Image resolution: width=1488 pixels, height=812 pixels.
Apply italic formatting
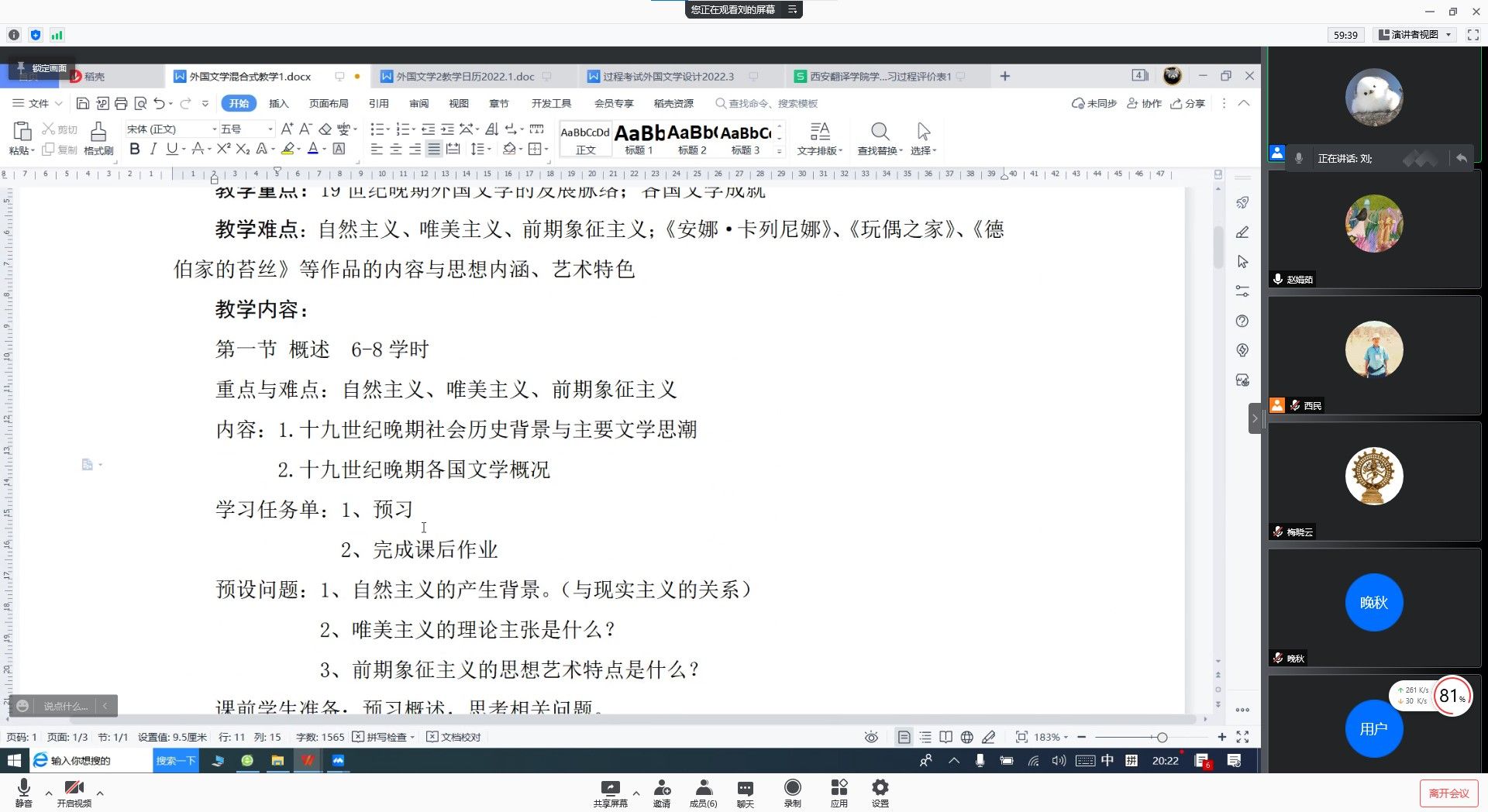(x=153, y=149)
